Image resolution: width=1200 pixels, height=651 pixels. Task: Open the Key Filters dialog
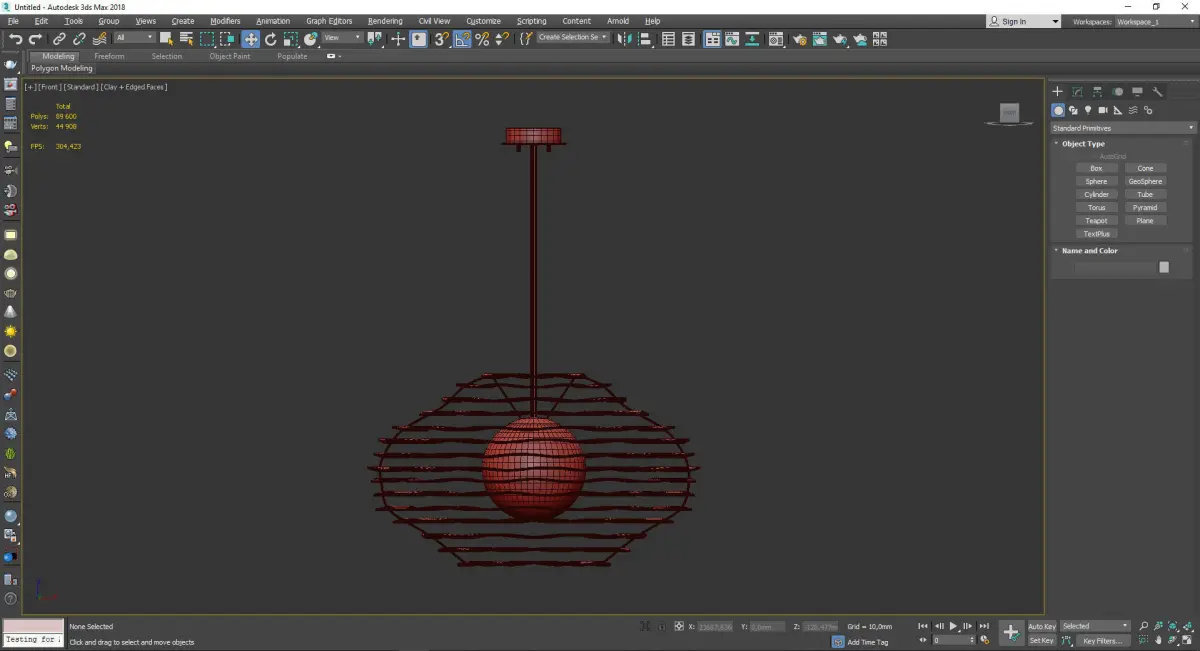click(1101, 640)
